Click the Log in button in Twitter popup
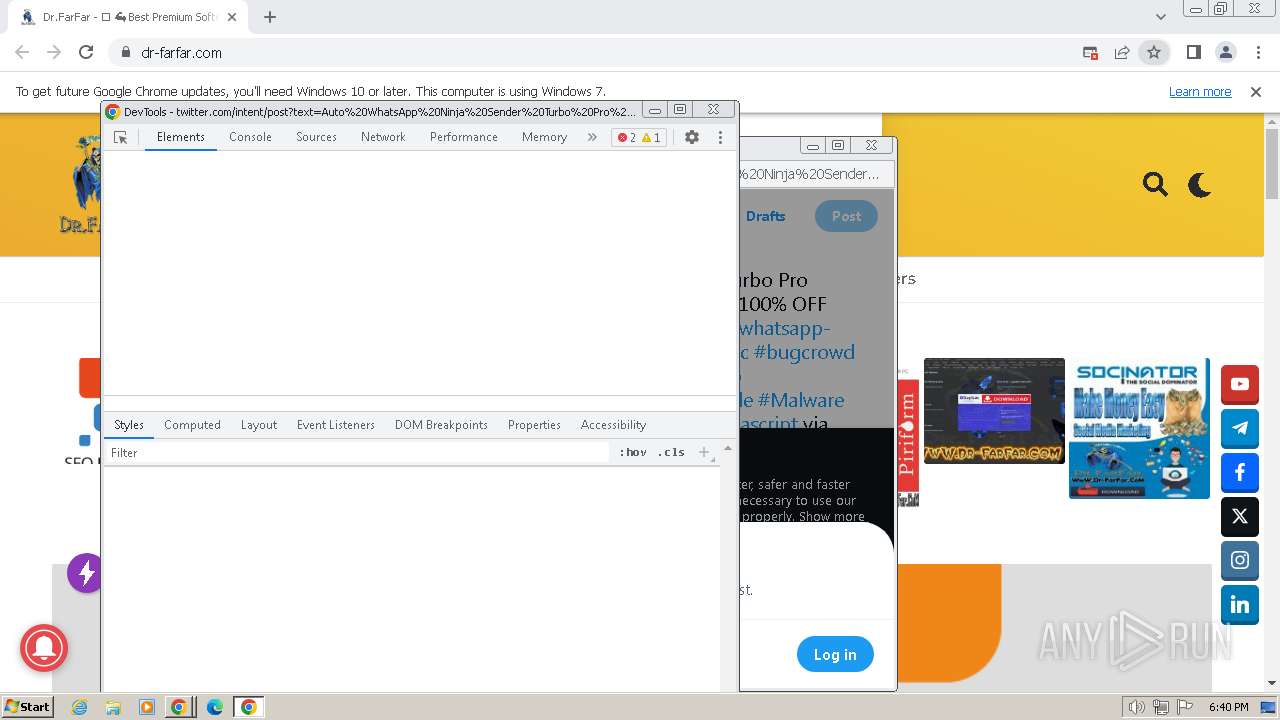Viewport: 1280px width, 720px height. pyautogui.click(x=835, y=655)
